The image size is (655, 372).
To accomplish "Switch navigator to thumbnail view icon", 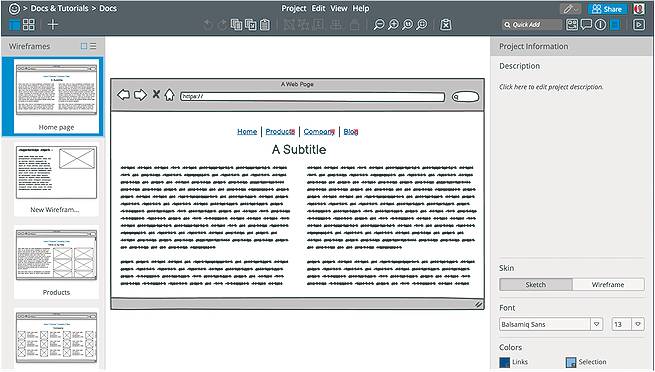I will (x=84, y=46).
